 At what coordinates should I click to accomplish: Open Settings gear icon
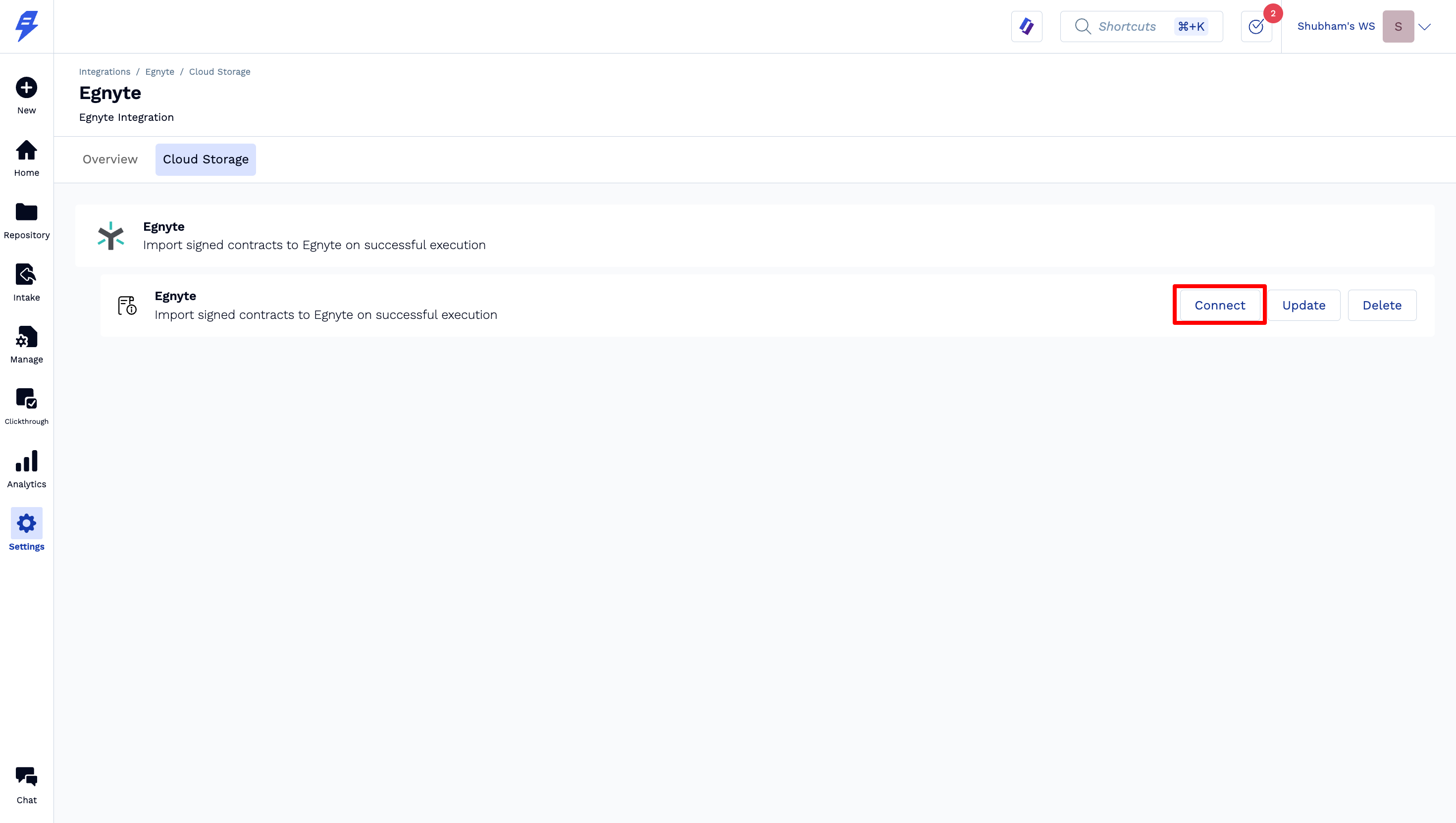point(27,523)
